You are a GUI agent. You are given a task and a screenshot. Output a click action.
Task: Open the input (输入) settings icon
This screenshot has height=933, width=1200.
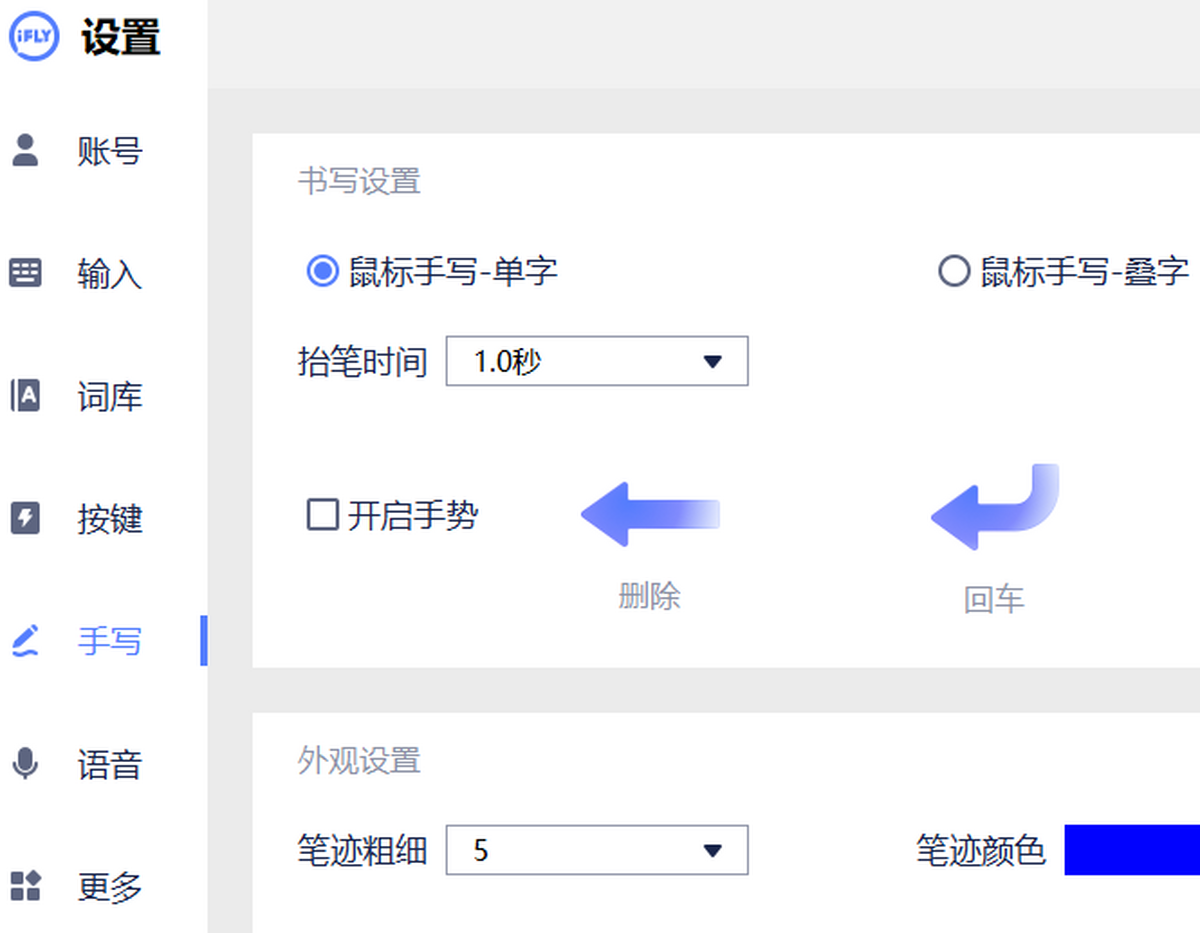pyautogui.click(x=25, y=273)
